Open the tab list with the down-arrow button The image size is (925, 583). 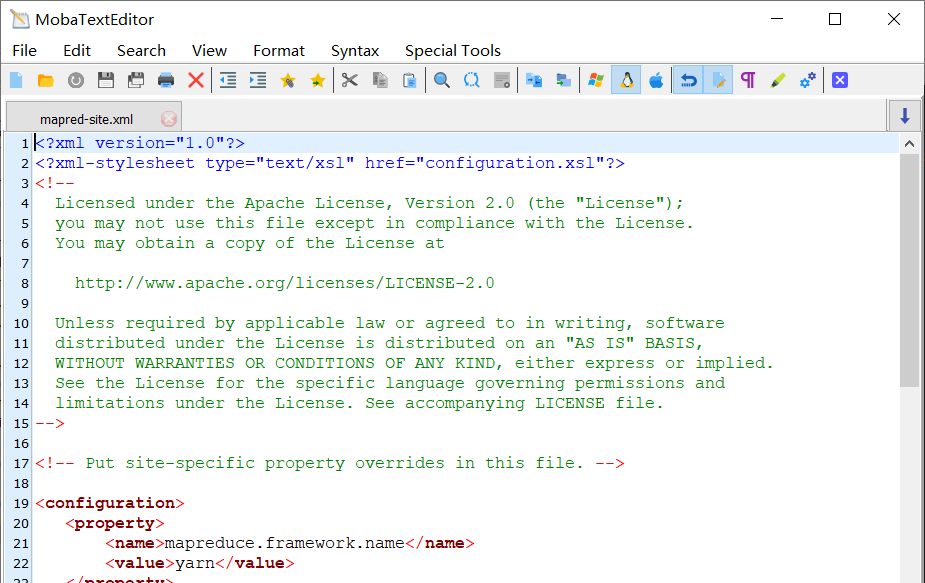coord(904,116)
